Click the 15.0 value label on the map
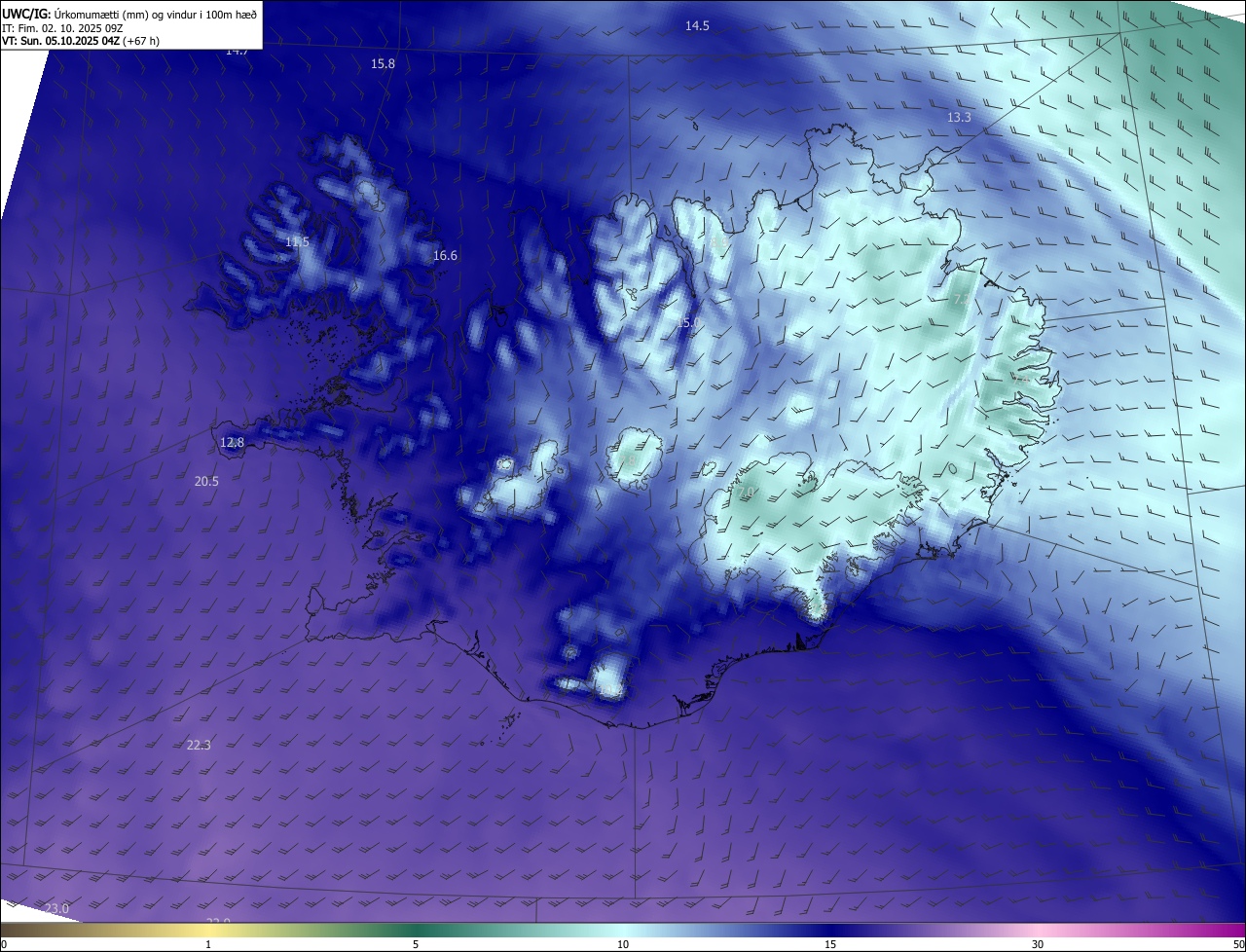Image resolution: width=1246 pixels, height=952 pixels. pyautogui.click(x=689, y=321)
